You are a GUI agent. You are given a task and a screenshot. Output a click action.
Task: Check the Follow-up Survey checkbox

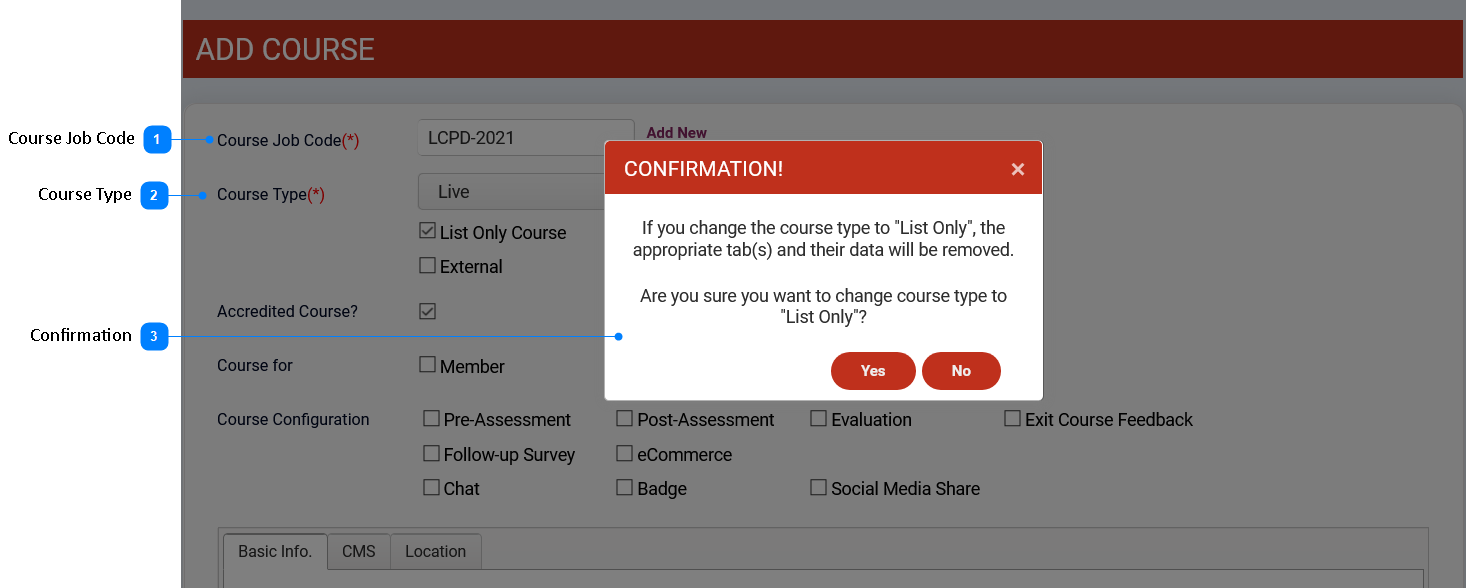click(x=431, y=454)
